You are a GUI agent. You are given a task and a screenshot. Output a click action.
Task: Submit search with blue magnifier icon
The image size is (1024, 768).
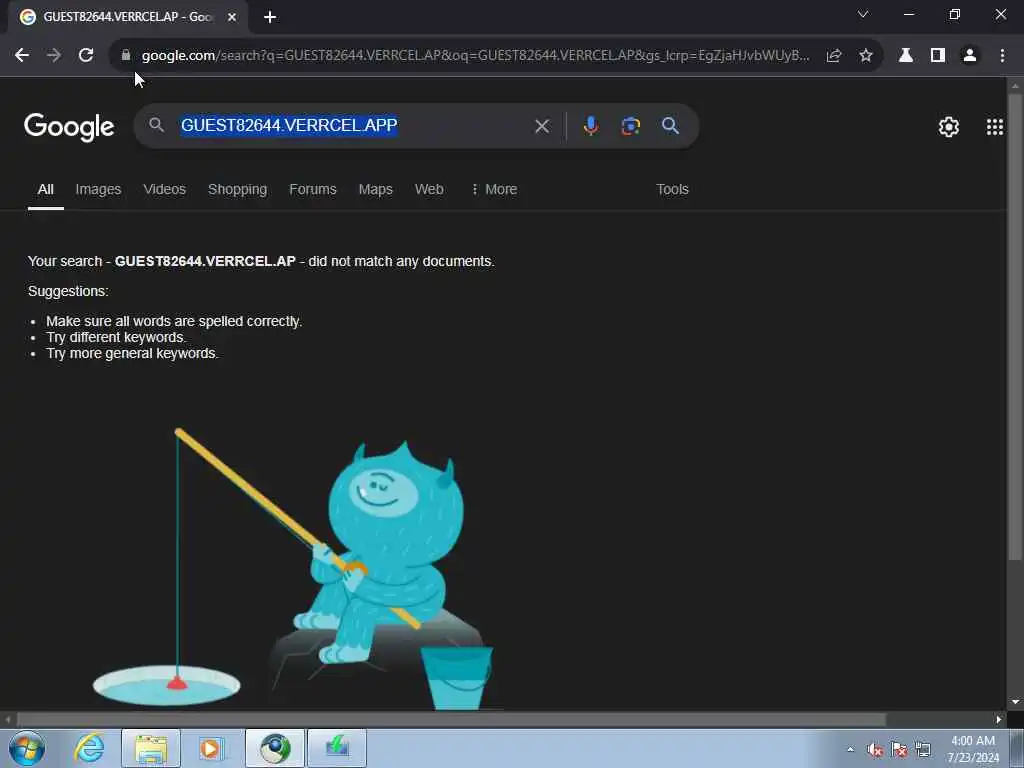tap(670, 126)
